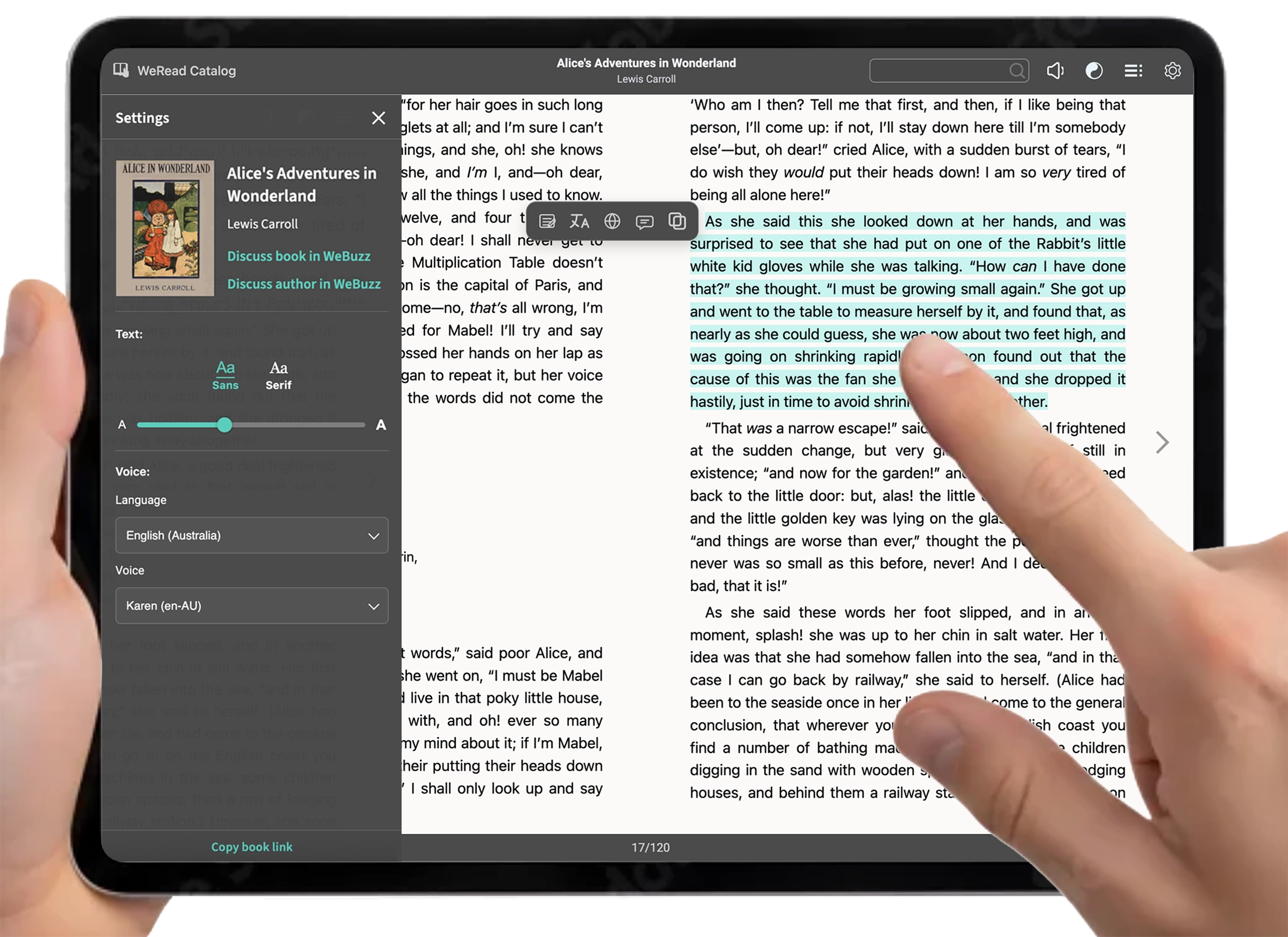Open Discuss book in WeBuzz link

tap(299, 256)
